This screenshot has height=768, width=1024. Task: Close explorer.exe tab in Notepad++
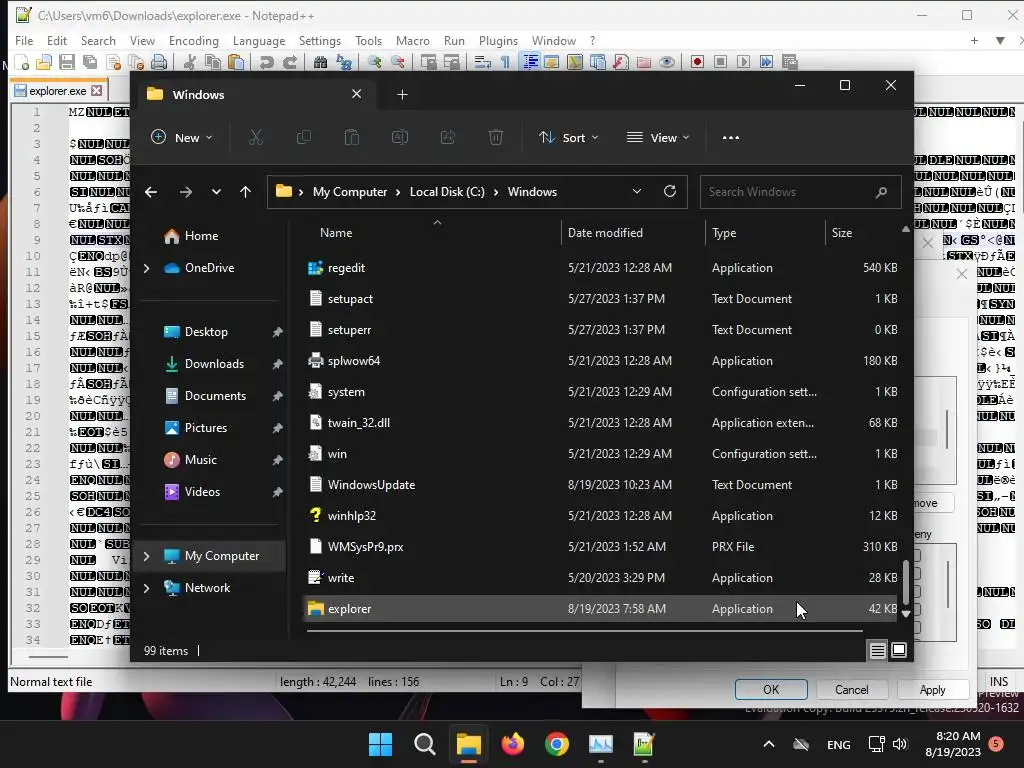click(x=97, y=91)
